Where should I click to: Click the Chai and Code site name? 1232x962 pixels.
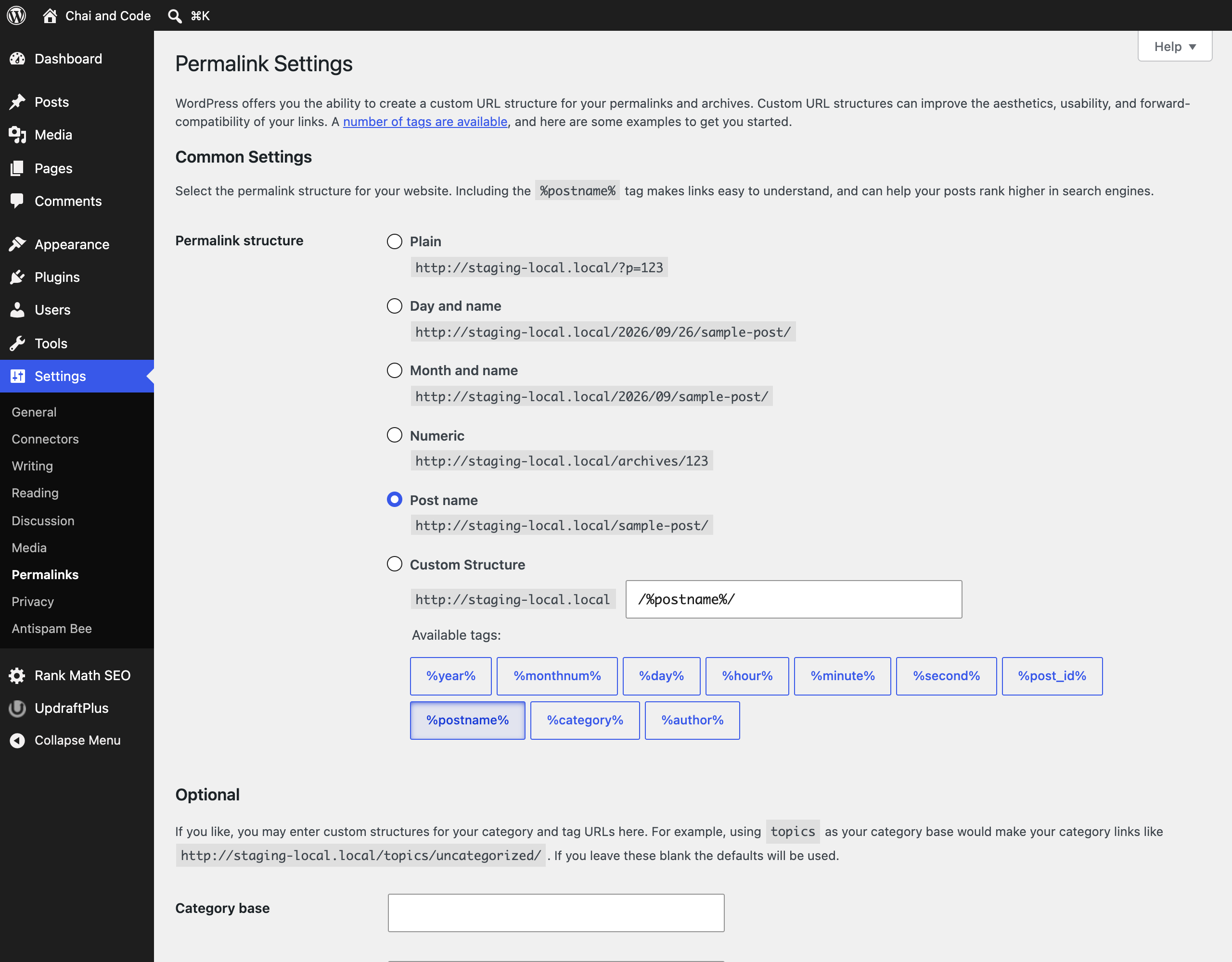108,16
